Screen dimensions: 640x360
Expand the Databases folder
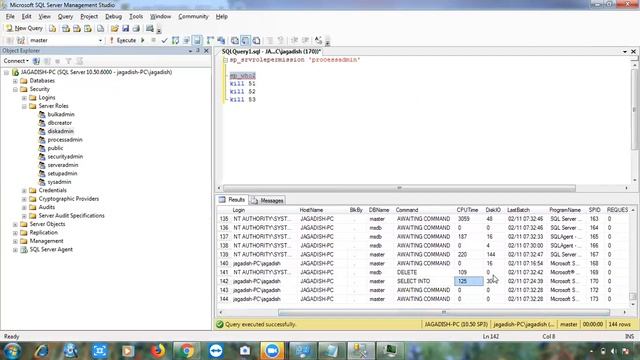15,81
